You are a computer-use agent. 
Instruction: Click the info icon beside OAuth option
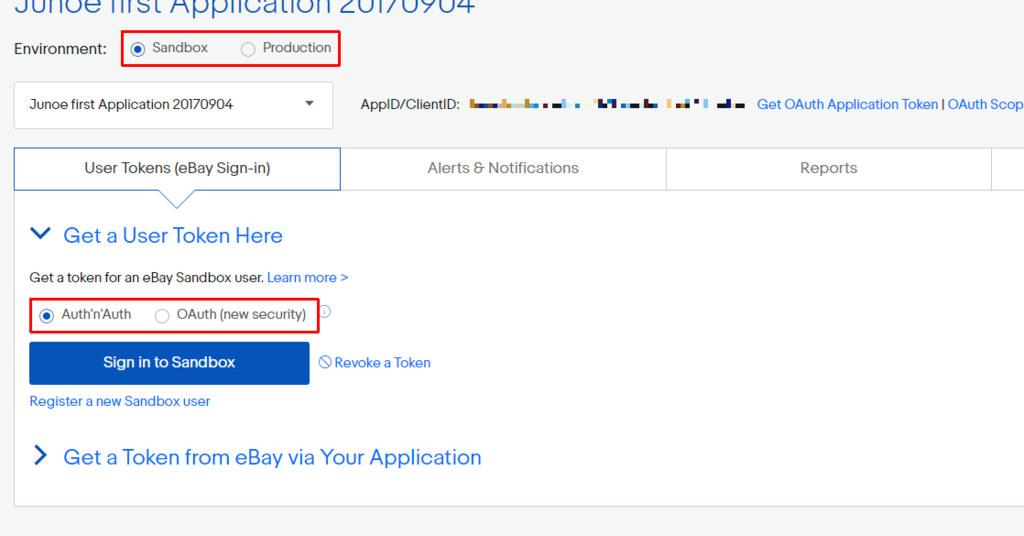(325, 312)
